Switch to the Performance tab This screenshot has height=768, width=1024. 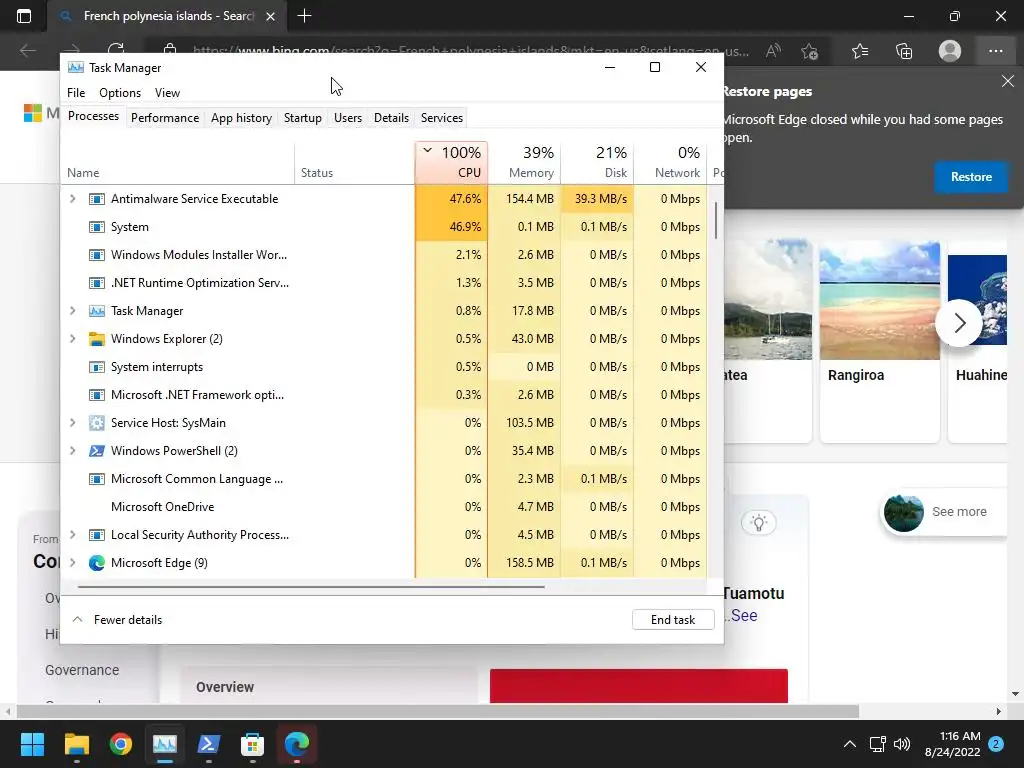pos(165,118)
